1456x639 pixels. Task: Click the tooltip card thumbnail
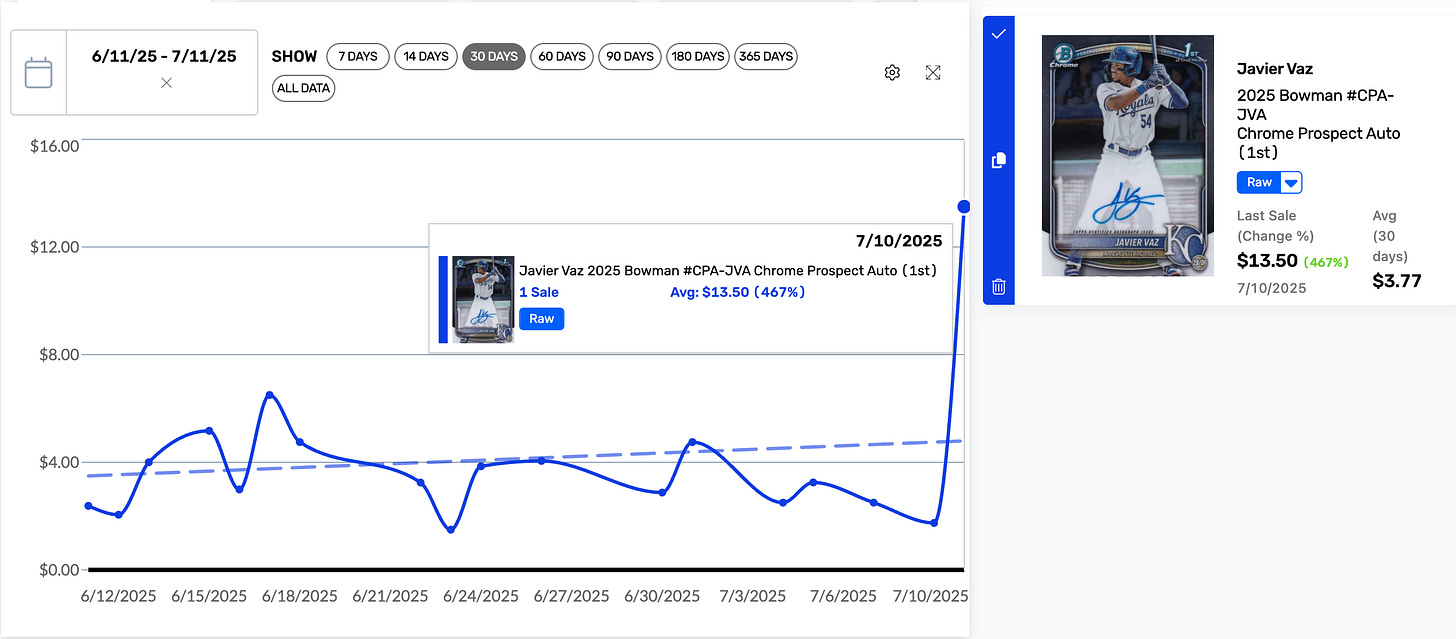[483, 299]
